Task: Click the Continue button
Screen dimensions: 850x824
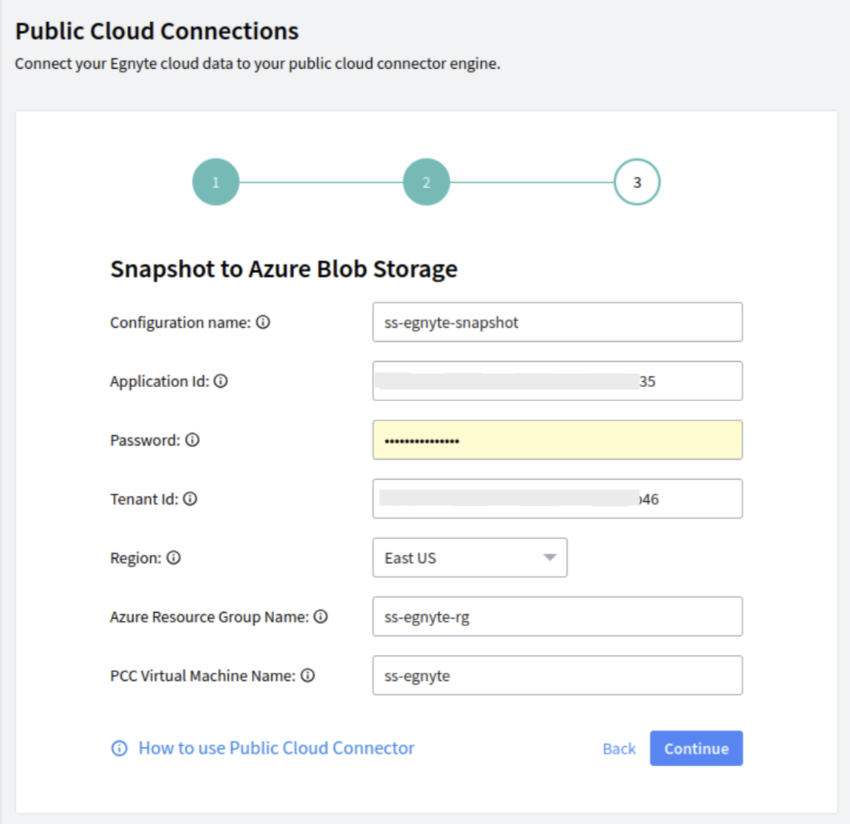Action: 696,748
